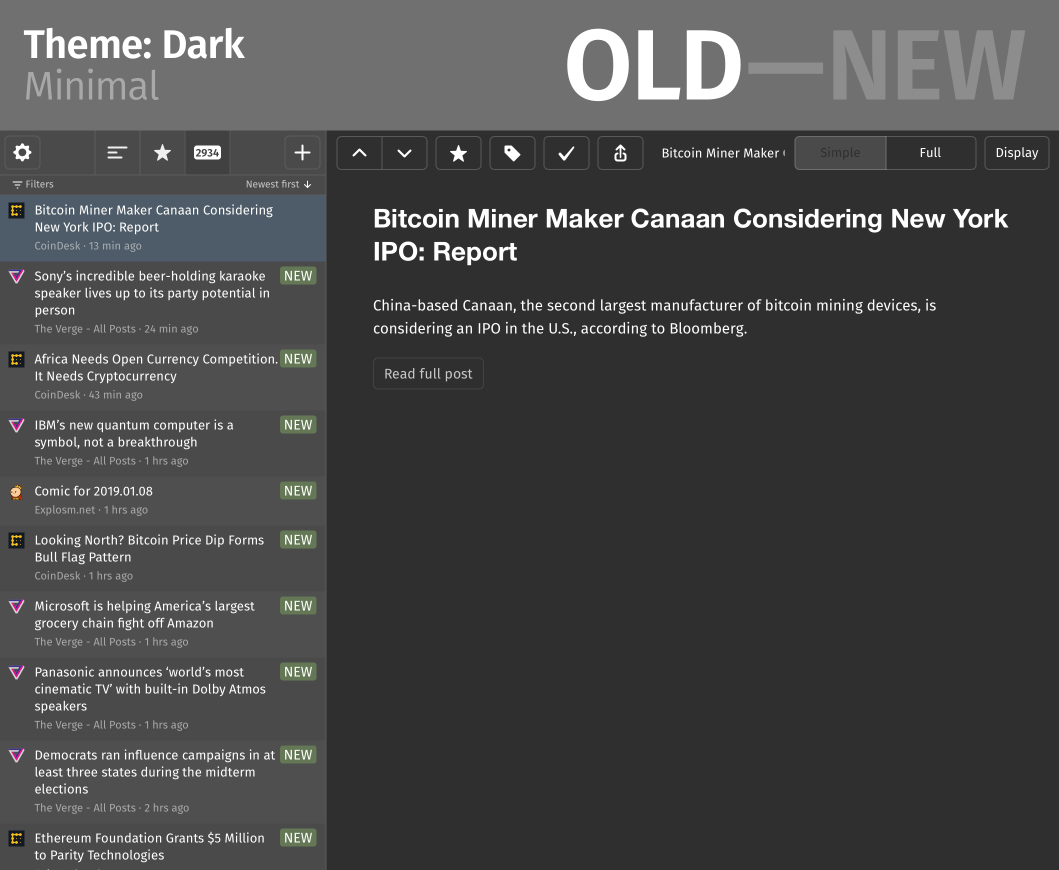Viewport: 1059px width, 870px height.
Task: Click 'CoinDesk · 43 min ago' source line
Action: 88,395
